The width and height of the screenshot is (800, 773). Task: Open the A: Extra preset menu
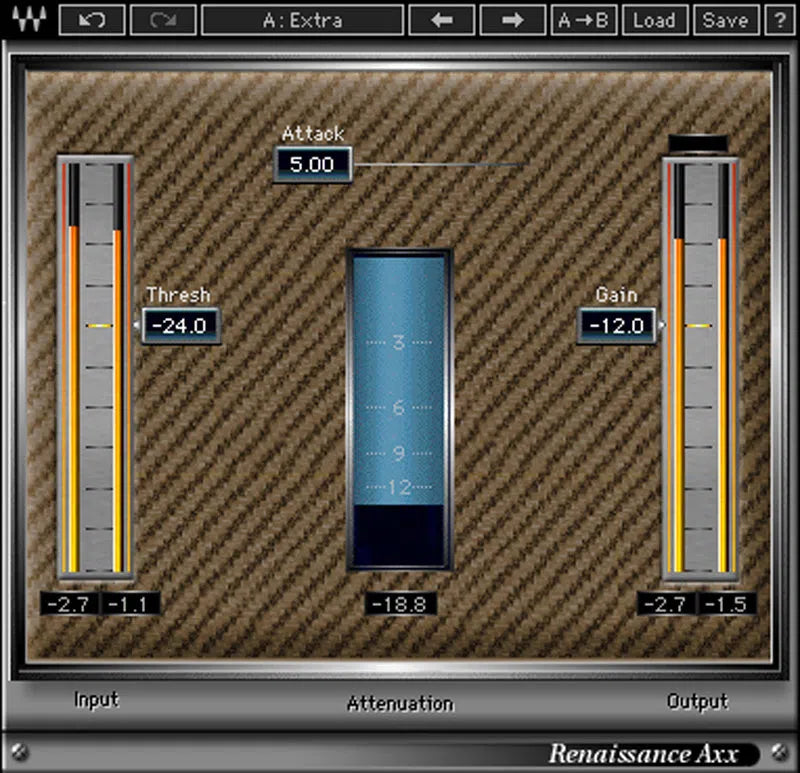point(300,20)
